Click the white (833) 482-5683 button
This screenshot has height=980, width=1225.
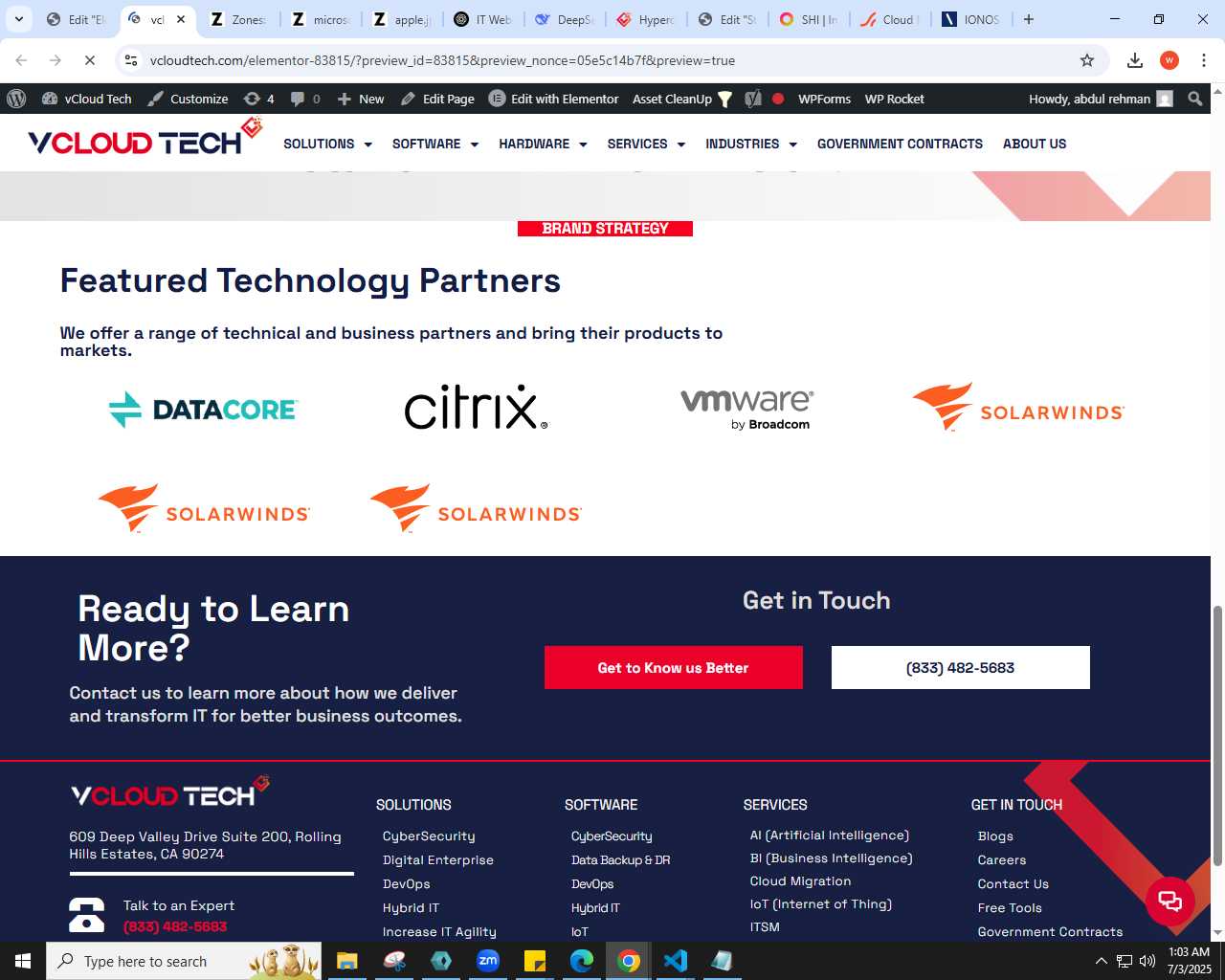(961, 667)
